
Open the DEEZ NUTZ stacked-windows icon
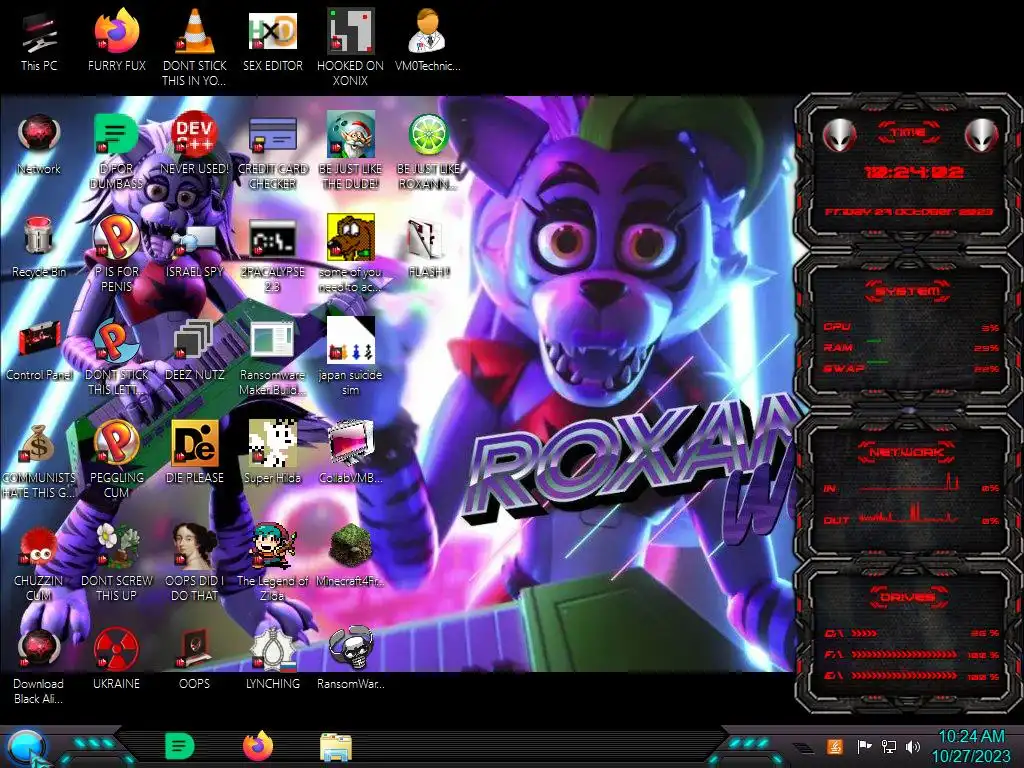[x=195, y=351]
